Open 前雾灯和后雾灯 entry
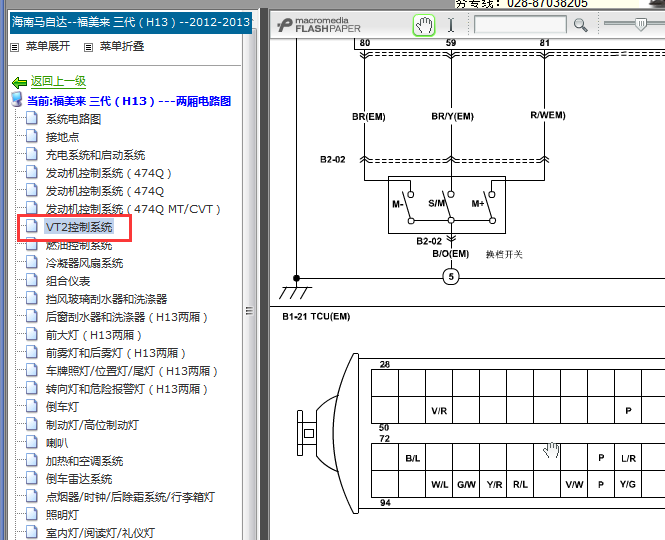 [x=116, y=353]
